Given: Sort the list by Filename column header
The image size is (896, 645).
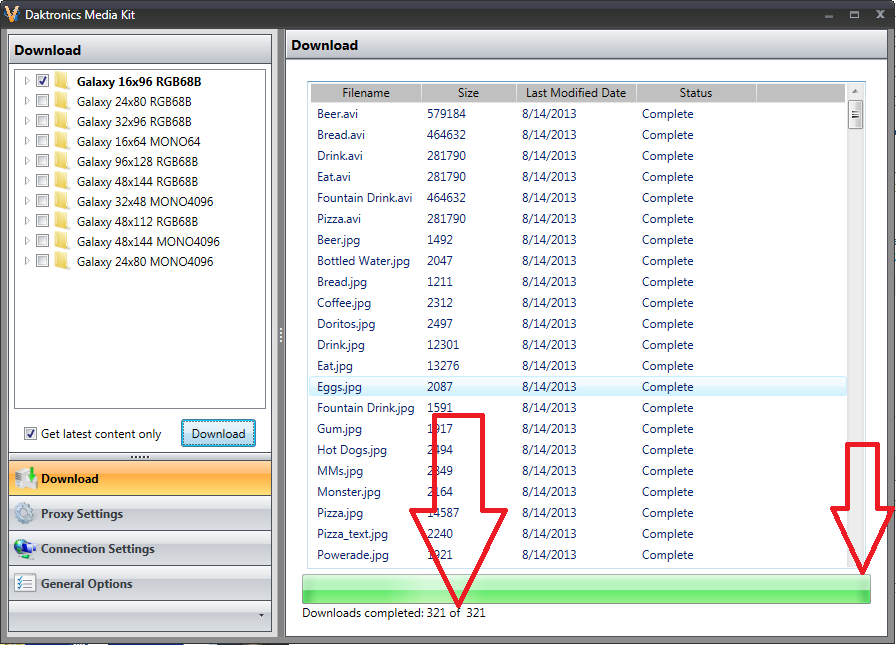Looking at the screenshot, I should click(366, 93).
